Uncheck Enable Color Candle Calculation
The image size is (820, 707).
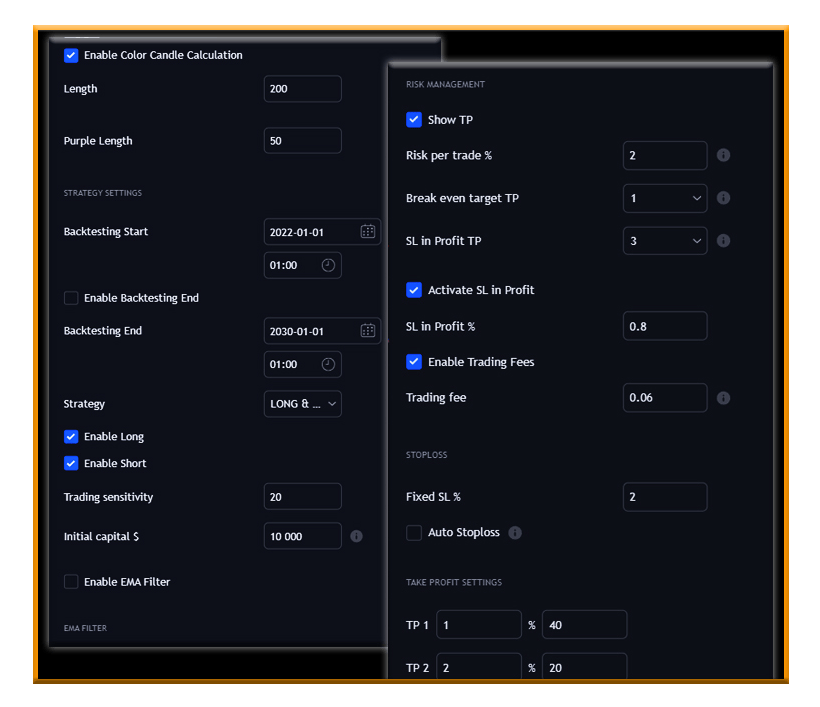[71, 55]
